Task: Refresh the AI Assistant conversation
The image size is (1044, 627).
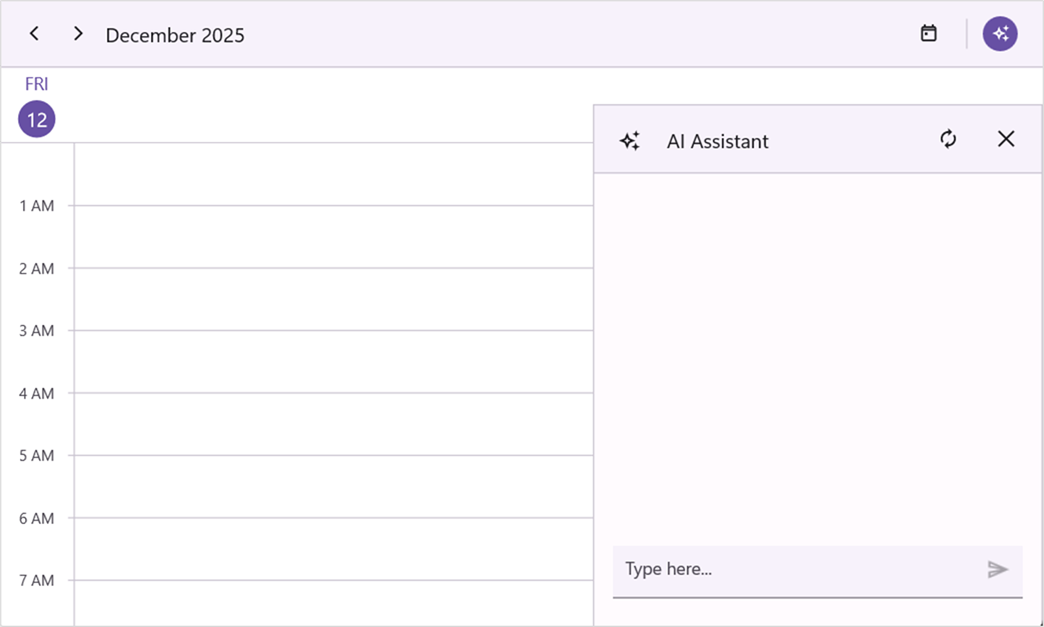Action: click(948, 139)
